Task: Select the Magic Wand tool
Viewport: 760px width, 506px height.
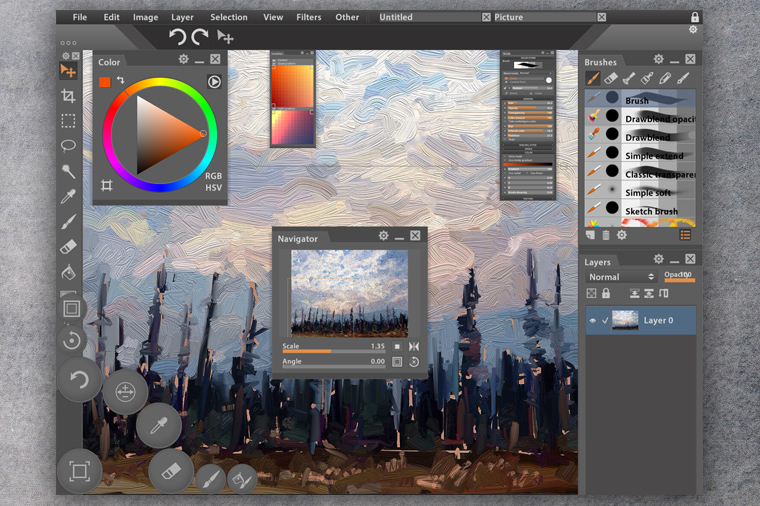Action: [x=68, y=171]
